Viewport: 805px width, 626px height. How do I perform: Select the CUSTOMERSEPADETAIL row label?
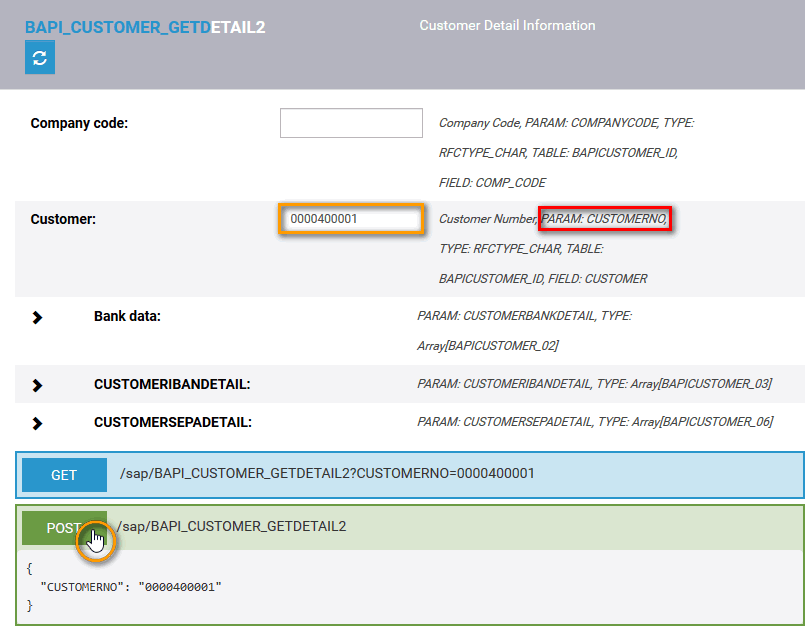tap(172, 422)
